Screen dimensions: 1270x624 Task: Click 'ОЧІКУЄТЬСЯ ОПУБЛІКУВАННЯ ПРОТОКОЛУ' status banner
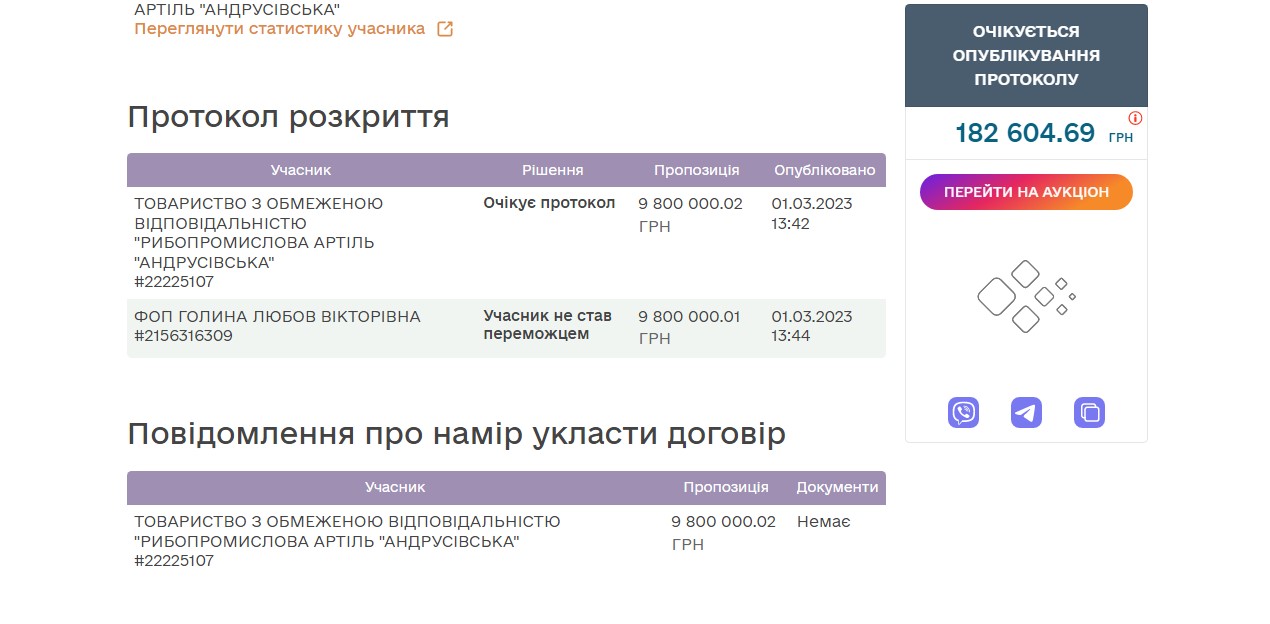[x=1026, y=56]
